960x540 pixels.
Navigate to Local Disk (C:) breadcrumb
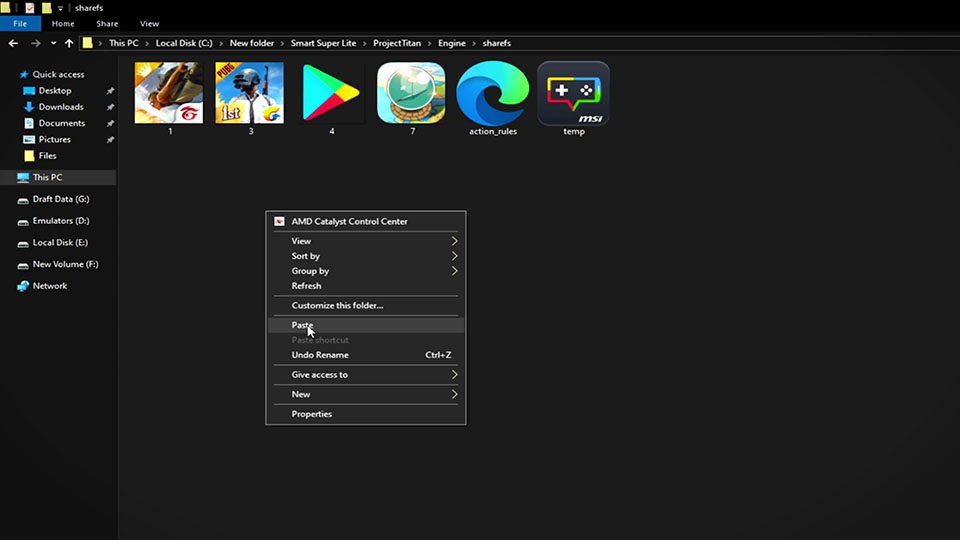pos(184,43)
